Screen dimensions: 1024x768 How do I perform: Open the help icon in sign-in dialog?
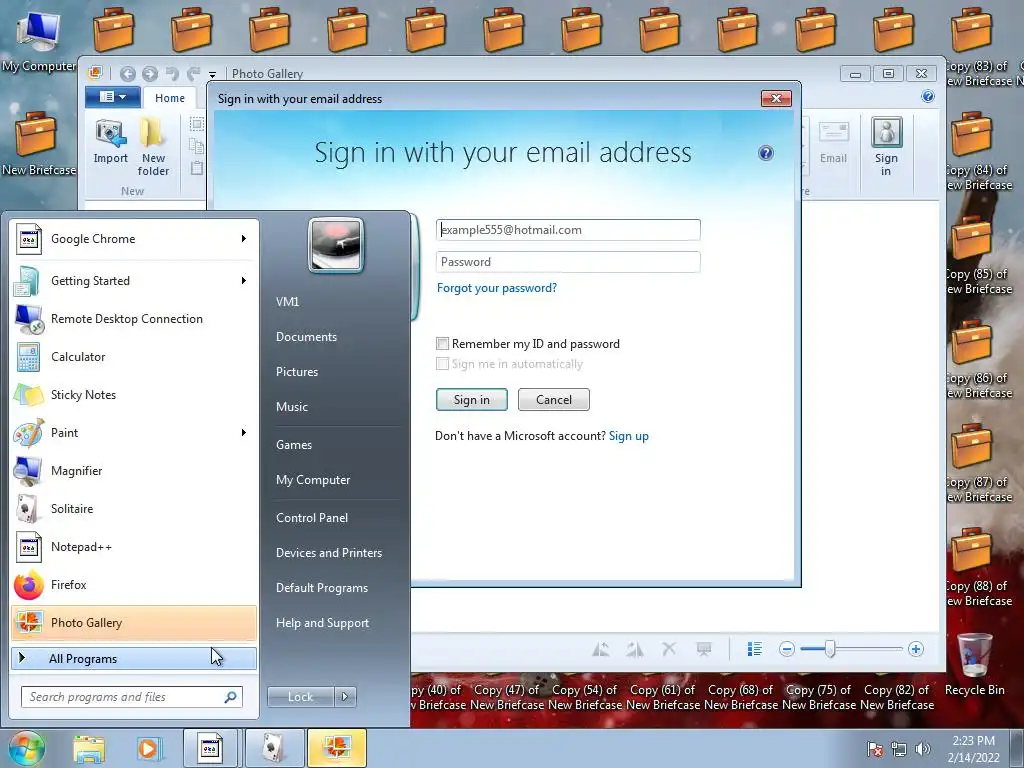click(765, 153)
